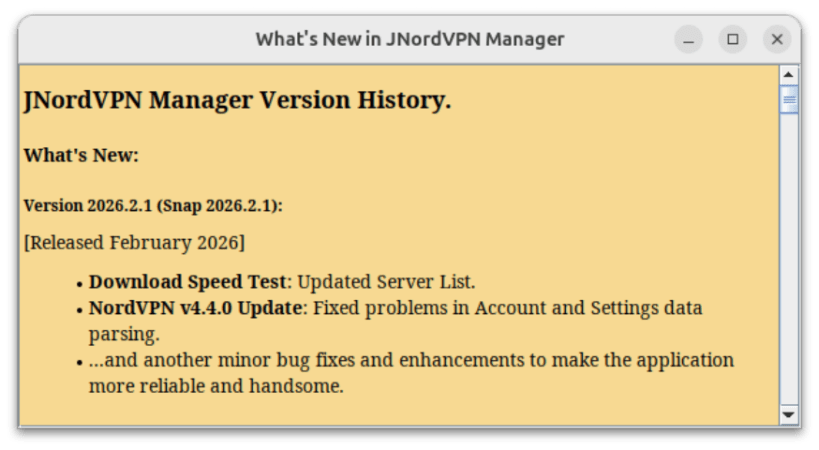The width and height of the screenshot is (819, 450).
Task: Click the scrollbar up arrow
Action: coord(789,75)
